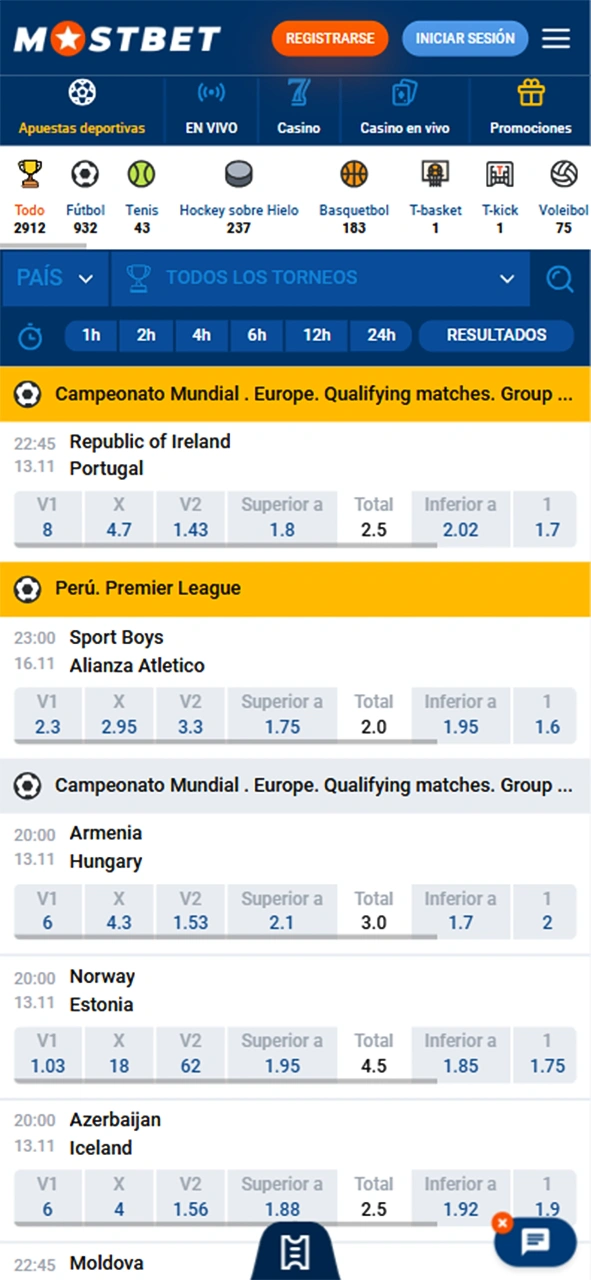Enable the 24h upcoming matches filter
This screenshot has width=591, height=1280.
pos(381,335)
